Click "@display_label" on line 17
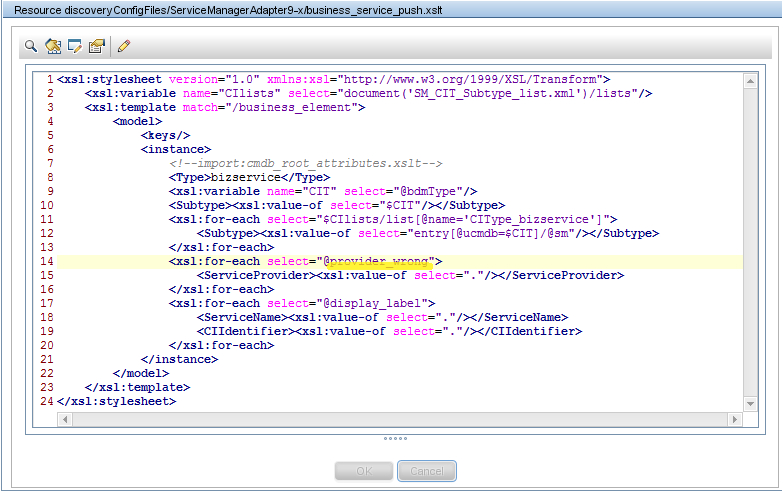This screenshot has height=494, width=782. click(x=372, y=304)
